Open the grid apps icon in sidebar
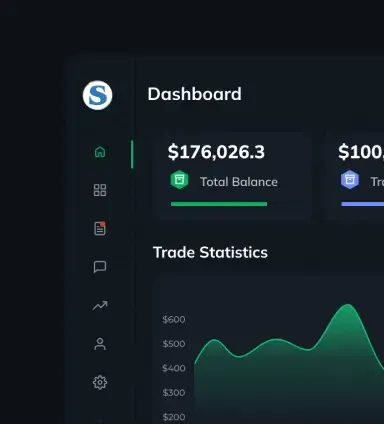Viewport: 384px width, 424px height. point(100,190)
